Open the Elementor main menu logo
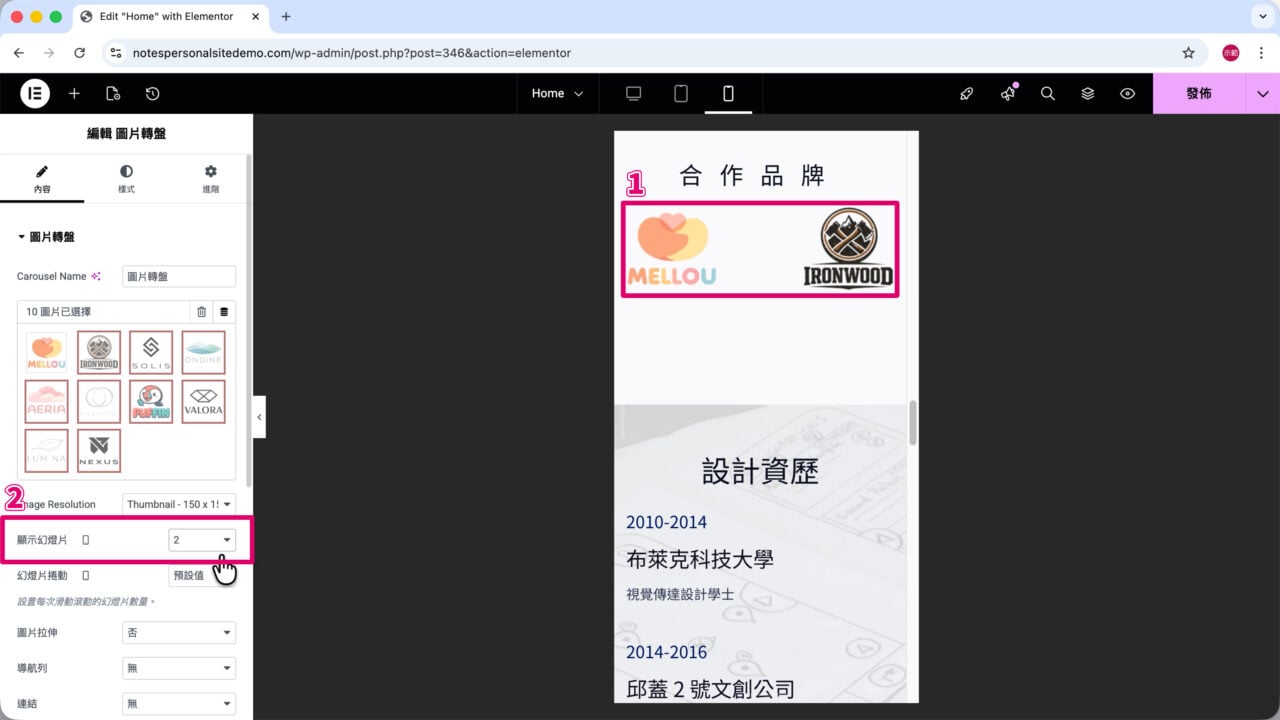Image resolution: width=1280 pixels, height=720 pixels. pos(35,93)
